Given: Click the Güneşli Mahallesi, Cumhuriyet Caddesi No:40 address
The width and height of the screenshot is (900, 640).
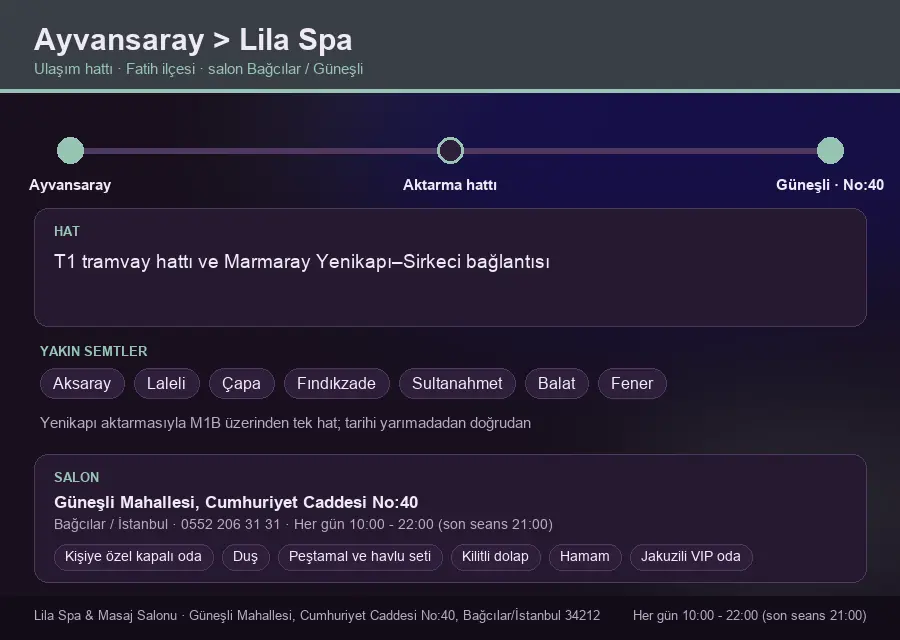Looking at the screenshot, I should coord(236,502).
